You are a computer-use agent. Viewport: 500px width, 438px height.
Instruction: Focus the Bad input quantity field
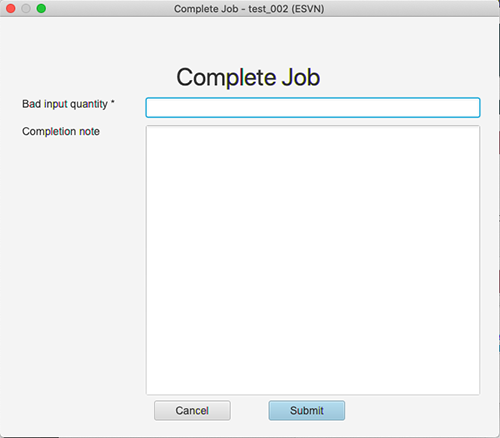pyautogui.click(x=313, y=107)
